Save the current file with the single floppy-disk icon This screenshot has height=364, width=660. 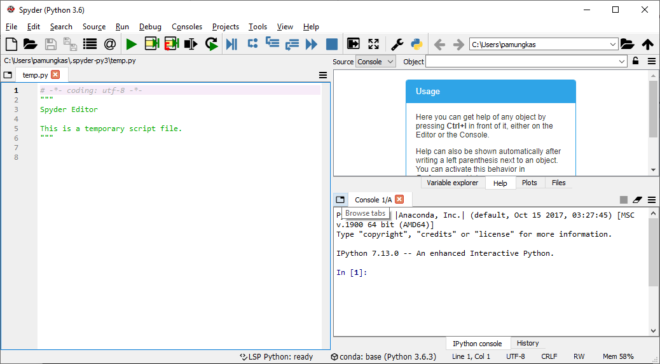[51, 44]
